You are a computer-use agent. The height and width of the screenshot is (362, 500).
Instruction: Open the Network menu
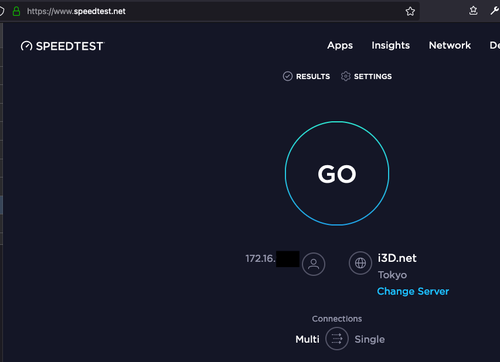point(450,45)
